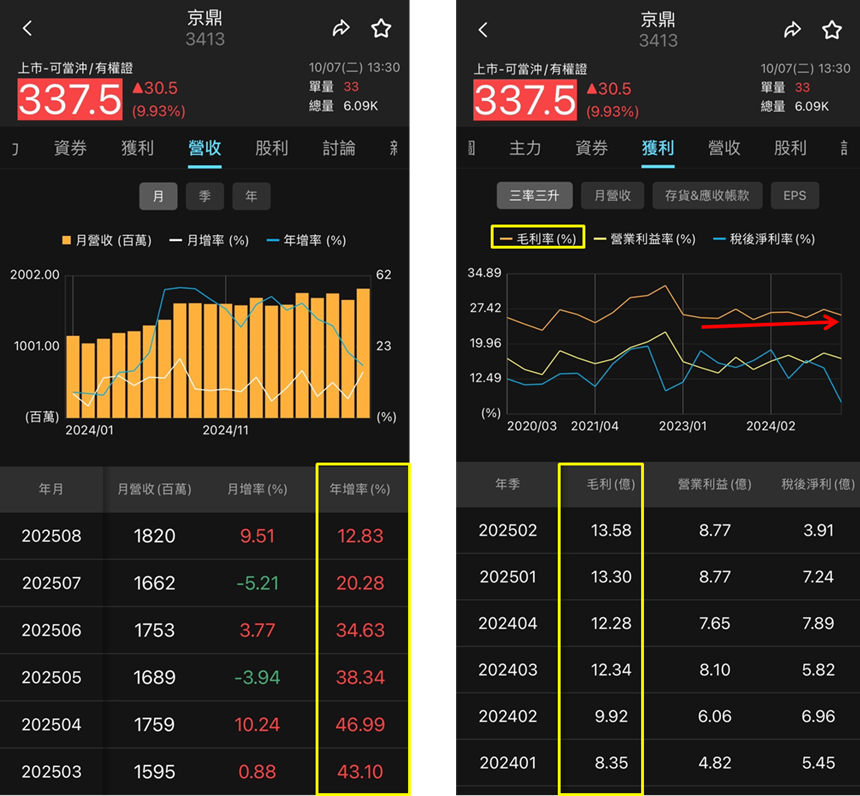The width and height of the screenshot is (860, 796).
Task: Select the 年 period button
Action: [251, 196]
